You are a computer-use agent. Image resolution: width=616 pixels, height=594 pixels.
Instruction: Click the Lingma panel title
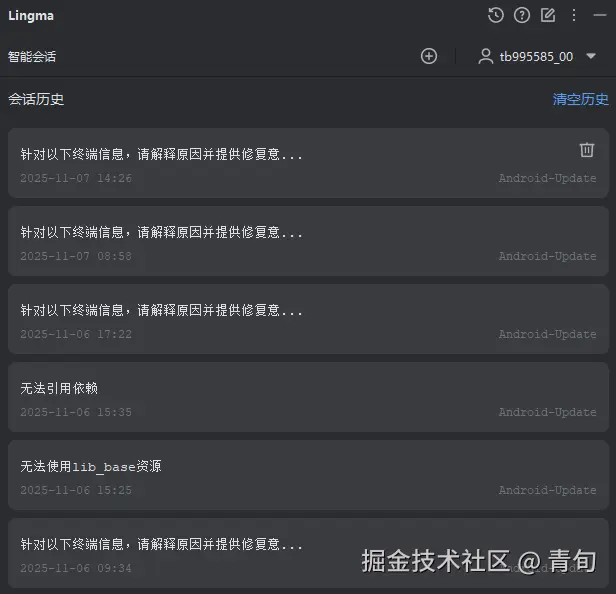31,16
